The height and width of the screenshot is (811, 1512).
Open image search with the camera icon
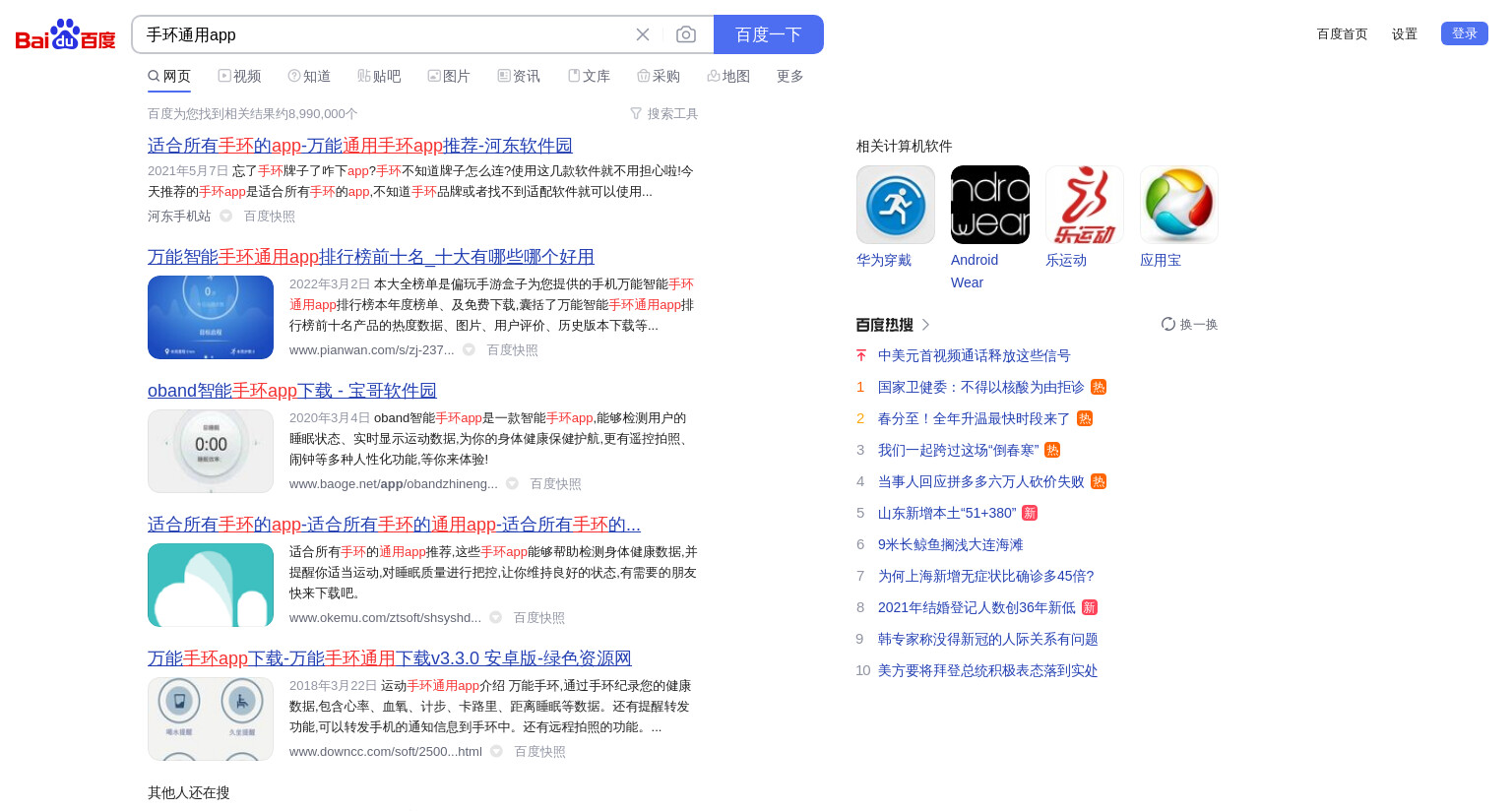686,34
